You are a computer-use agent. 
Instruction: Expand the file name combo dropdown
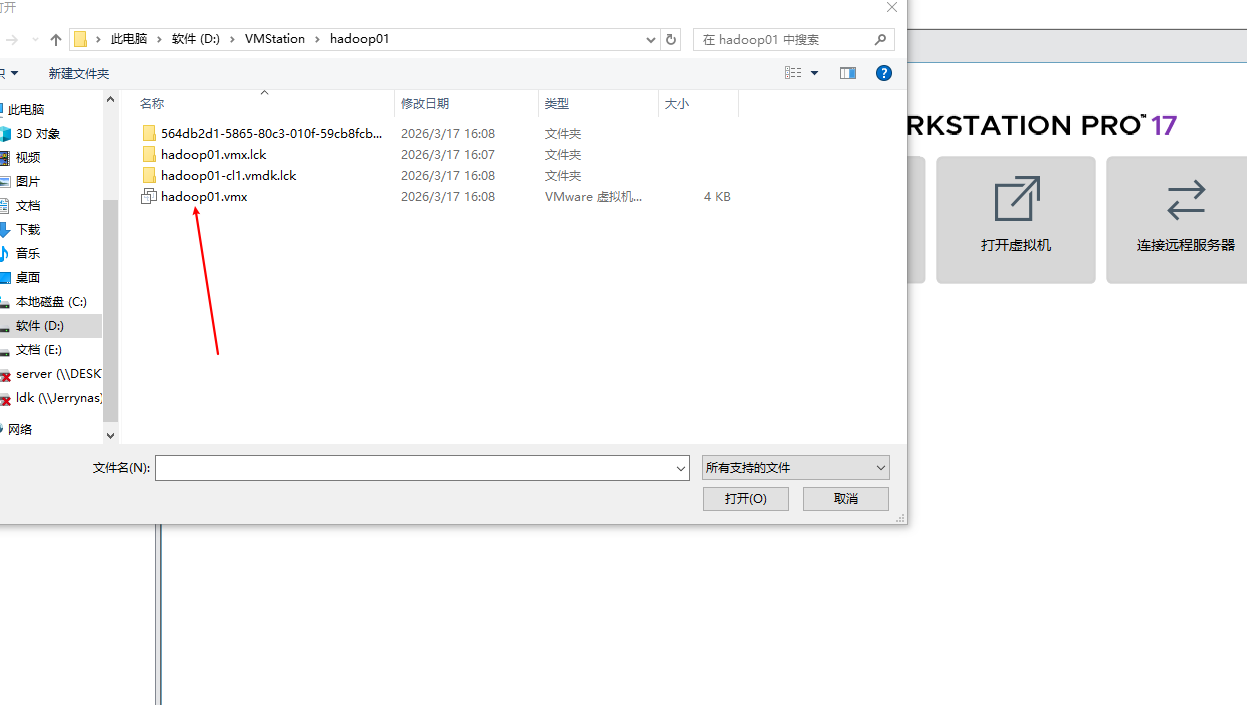681,468
